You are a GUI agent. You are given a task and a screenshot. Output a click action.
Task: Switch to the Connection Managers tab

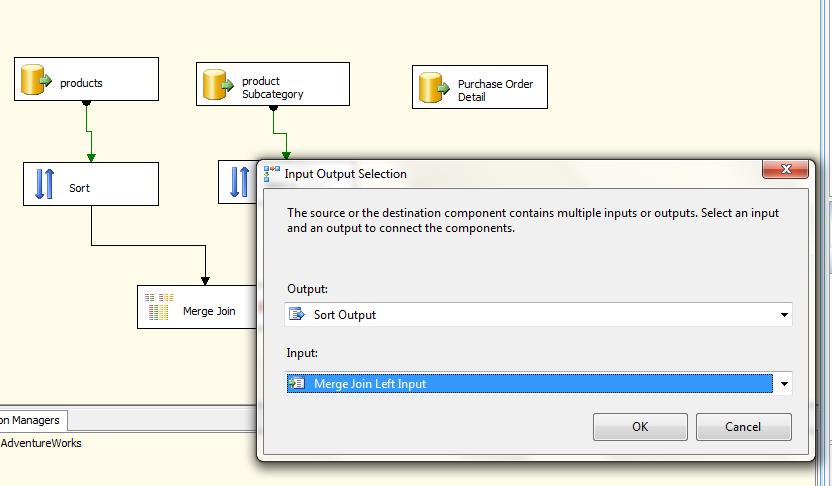[x=32, y=420]
